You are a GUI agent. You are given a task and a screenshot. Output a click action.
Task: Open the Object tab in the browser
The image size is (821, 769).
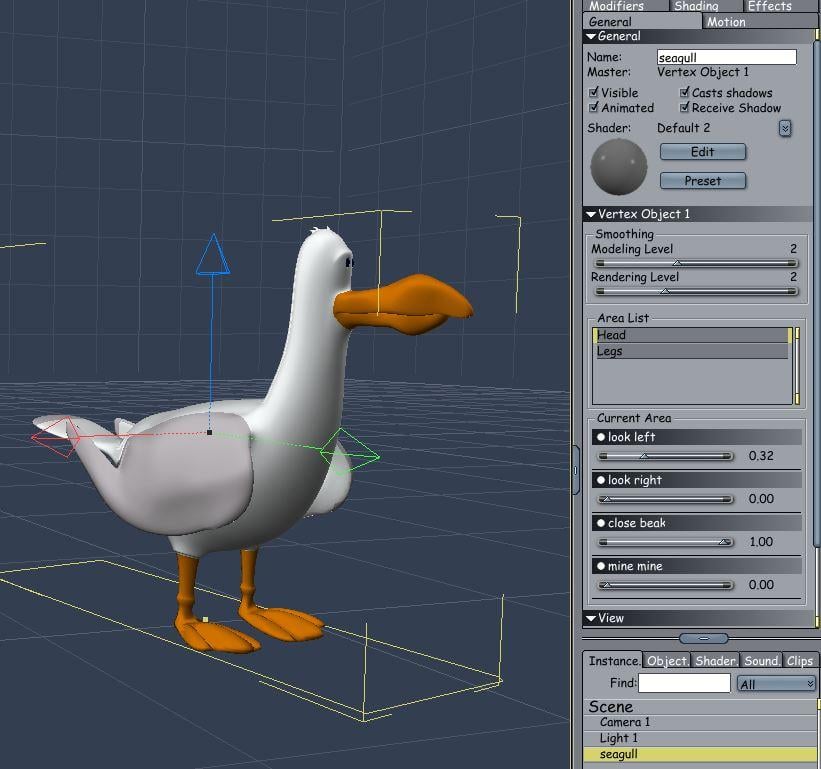pos(667,661)
